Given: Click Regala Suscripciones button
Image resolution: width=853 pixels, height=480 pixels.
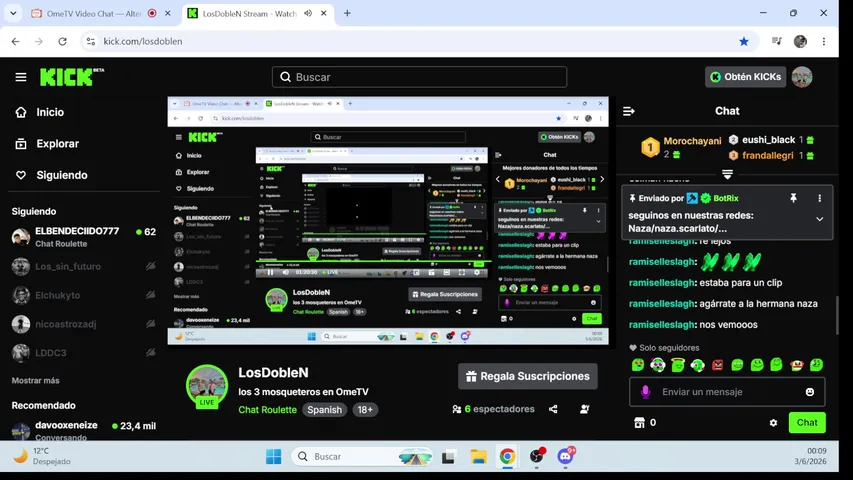Looking at the screenshot, I should click(528, 376).
